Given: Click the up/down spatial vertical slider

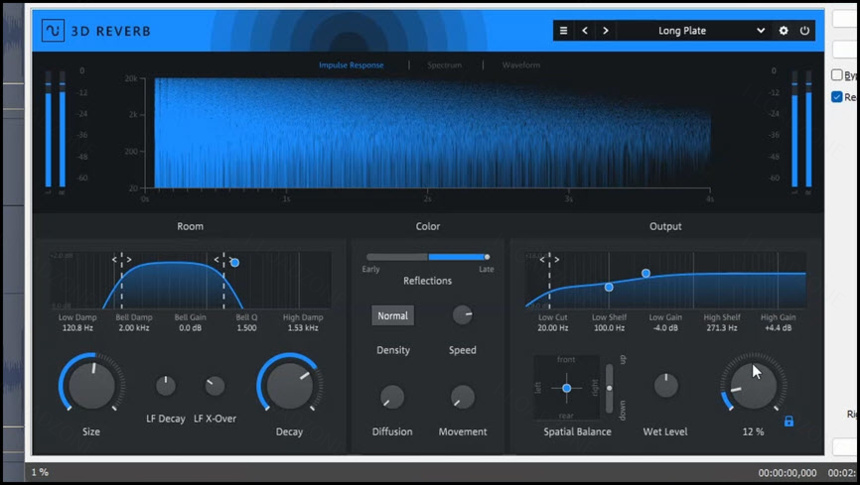Looking at the screenshot, I should coord(609,388).
